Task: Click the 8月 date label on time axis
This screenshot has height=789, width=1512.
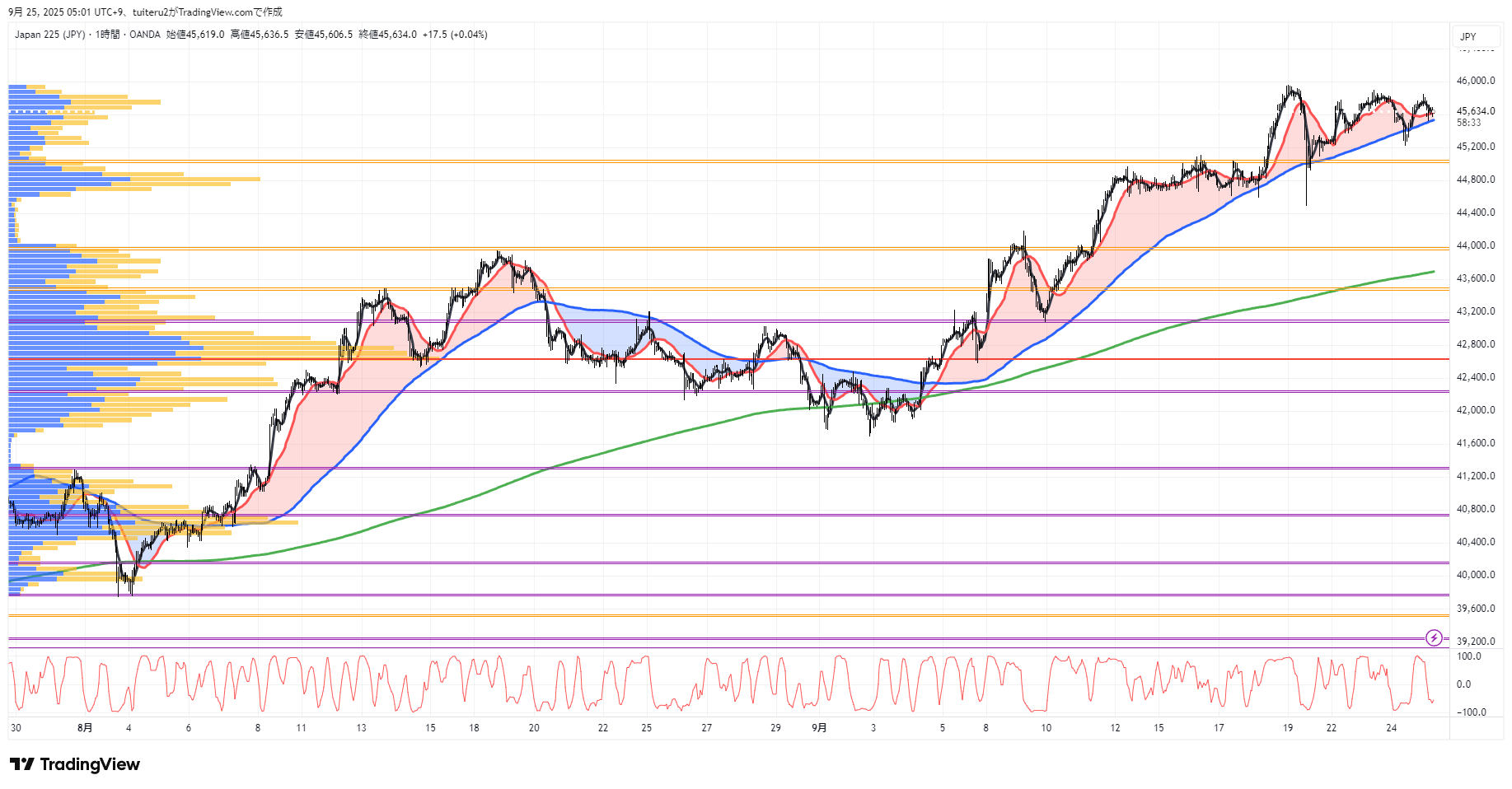Action: pos(85,728)
